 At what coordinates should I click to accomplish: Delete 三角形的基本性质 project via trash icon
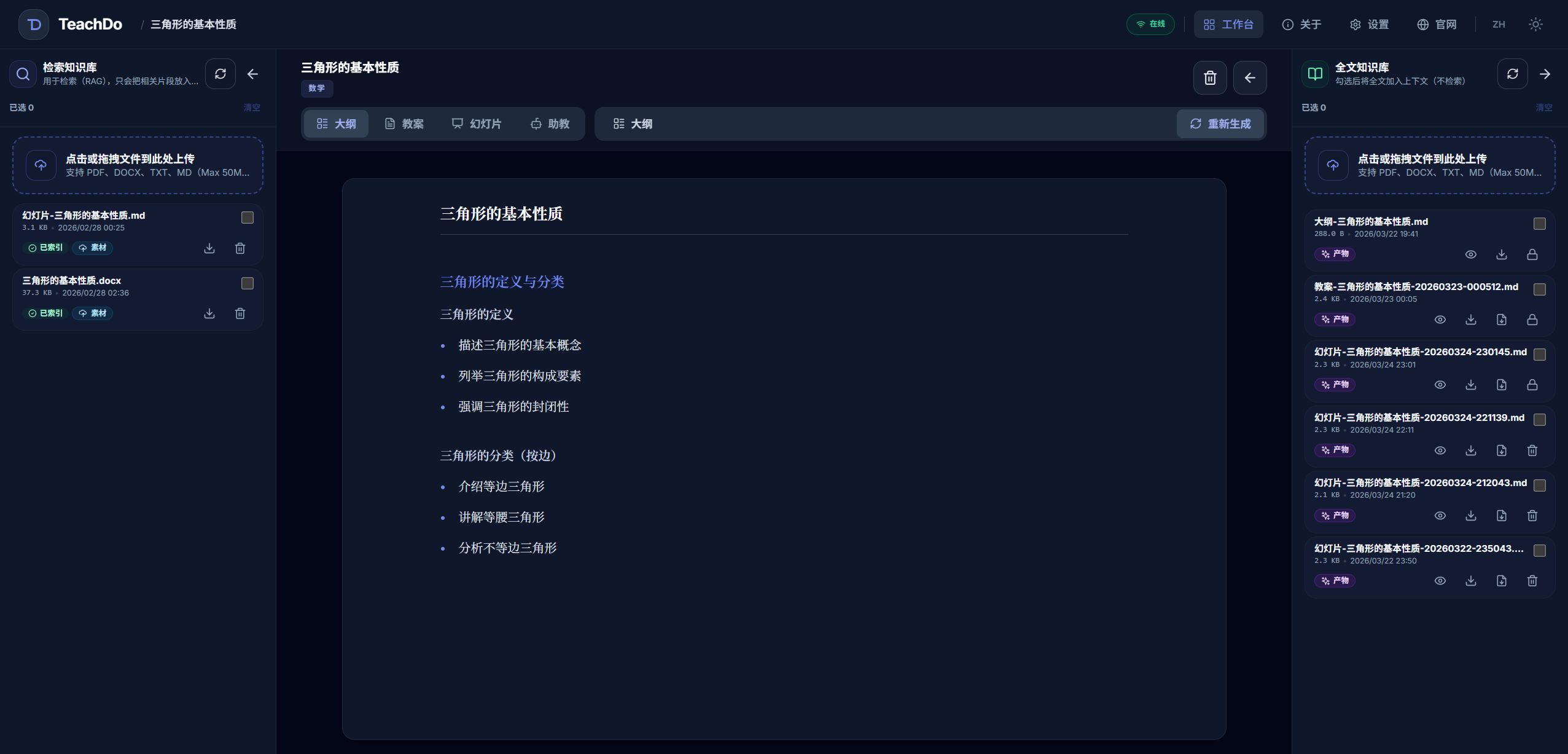[x=1209, y=77]
